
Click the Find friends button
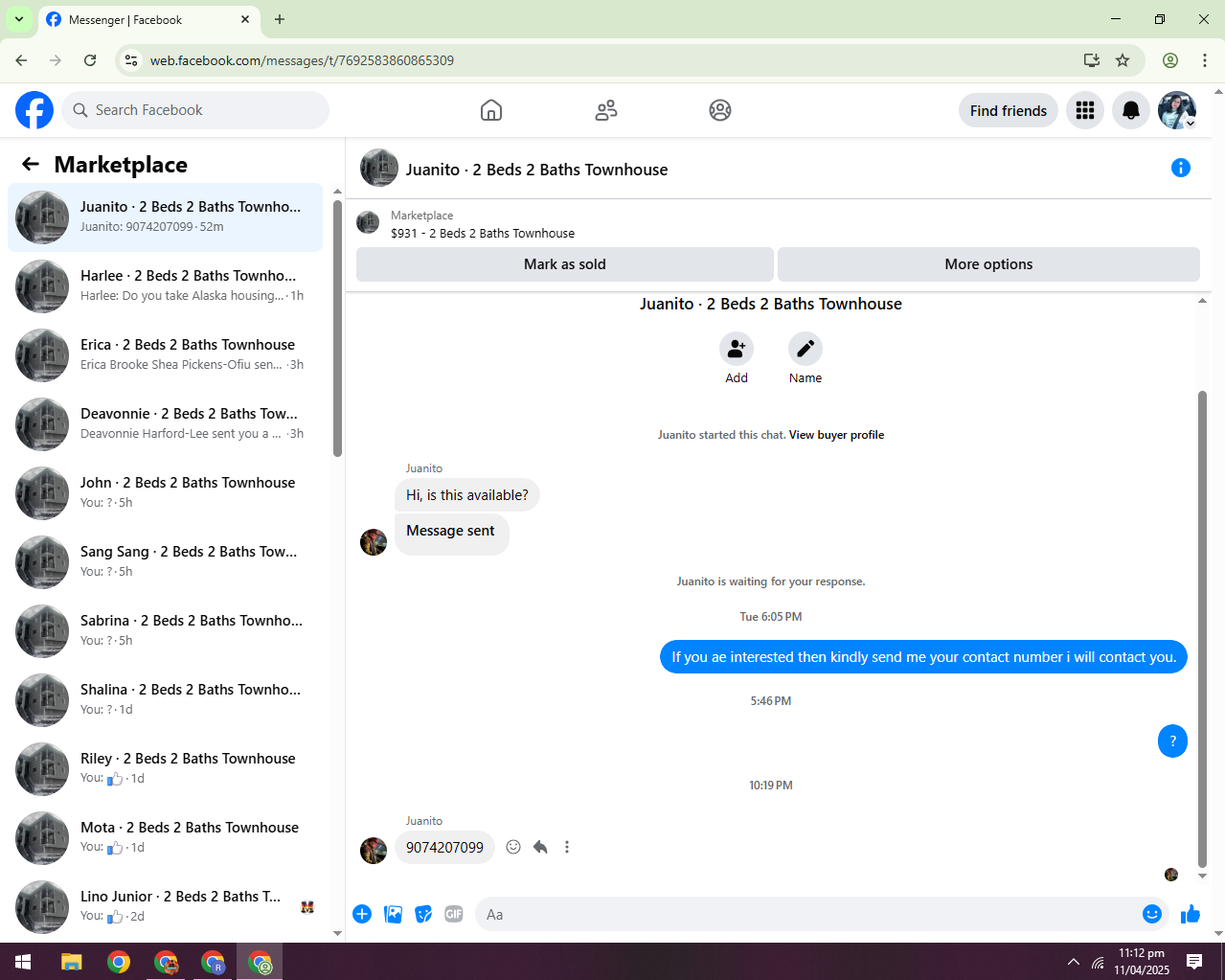pyautogui.click(x=1009, y=111)
